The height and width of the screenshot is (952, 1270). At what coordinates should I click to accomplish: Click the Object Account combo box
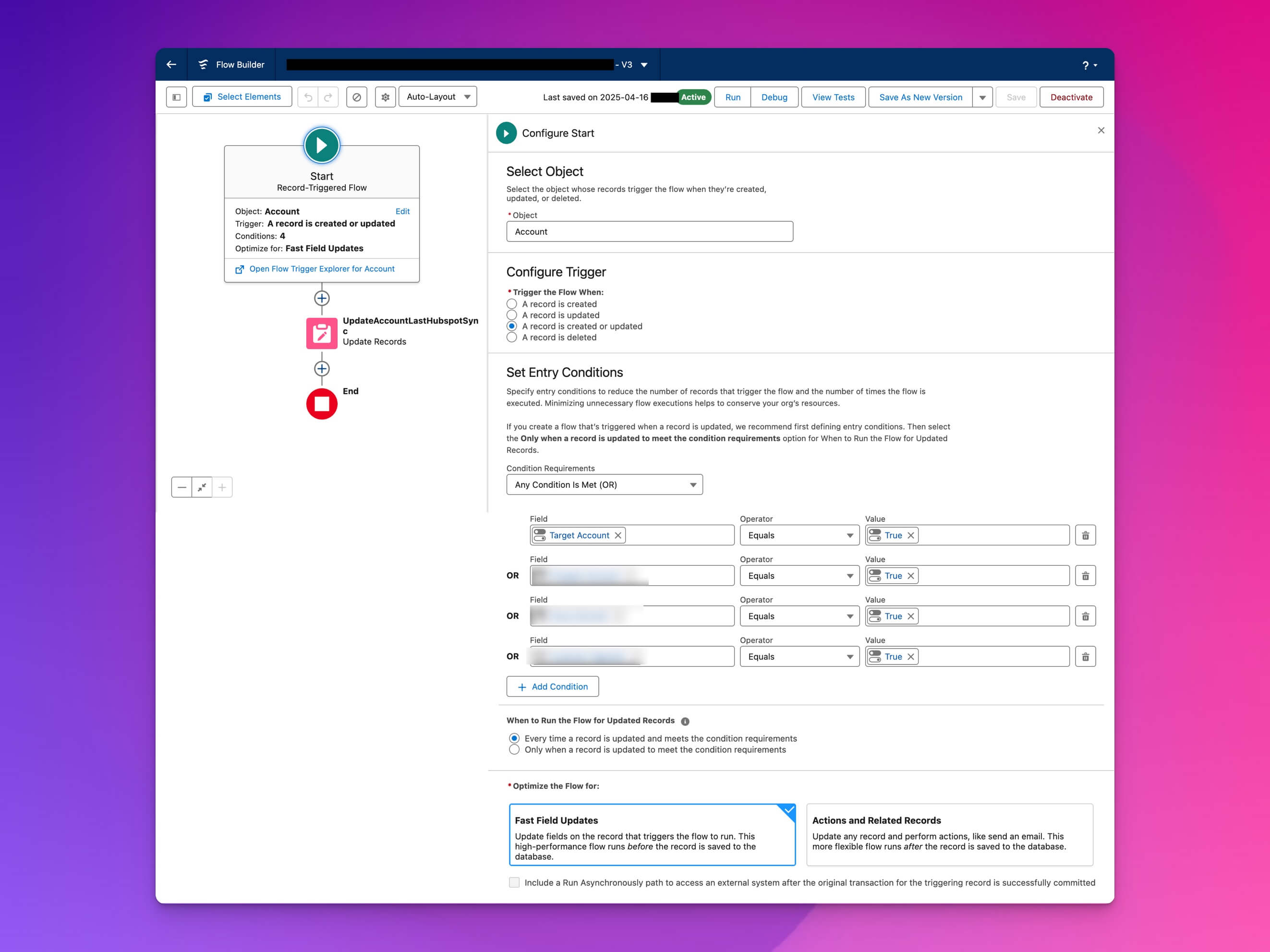[649, 231]
